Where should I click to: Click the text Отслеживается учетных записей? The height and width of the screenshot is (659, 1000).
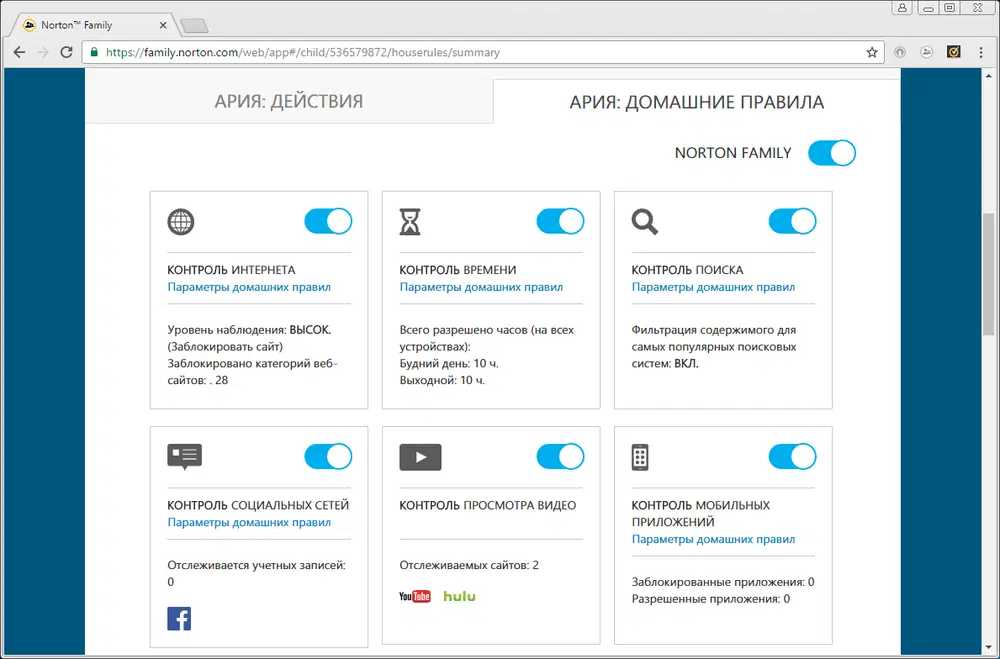(255, 565)
